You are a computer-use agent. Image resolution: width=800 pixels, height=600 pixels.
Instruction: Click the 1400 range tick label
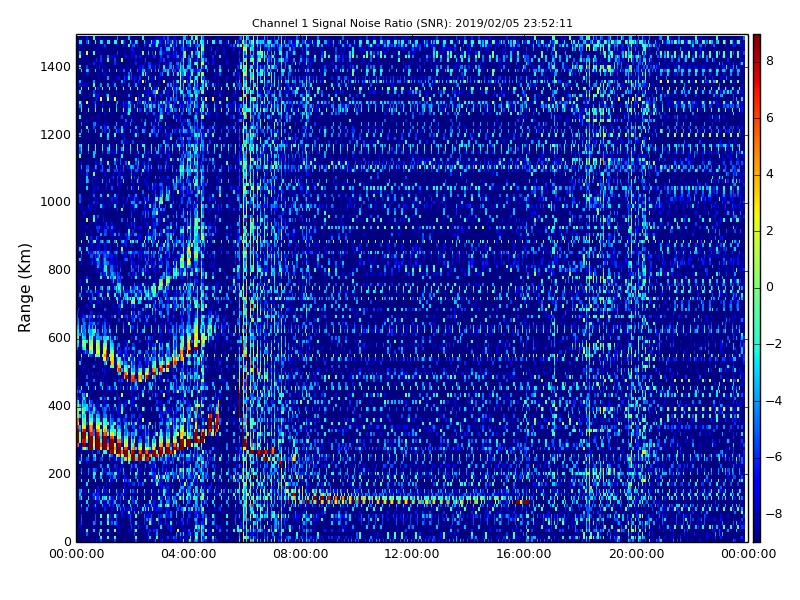[56, 67]
